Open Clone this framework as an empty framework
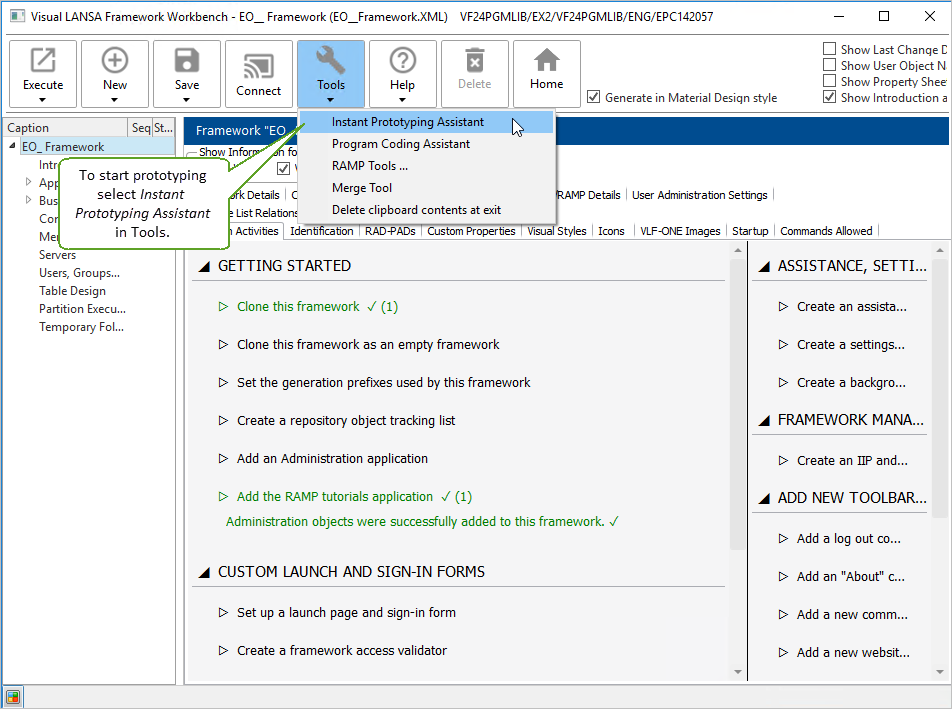Image resolution: width=952 pixels, height=709 pixels. 367,344
